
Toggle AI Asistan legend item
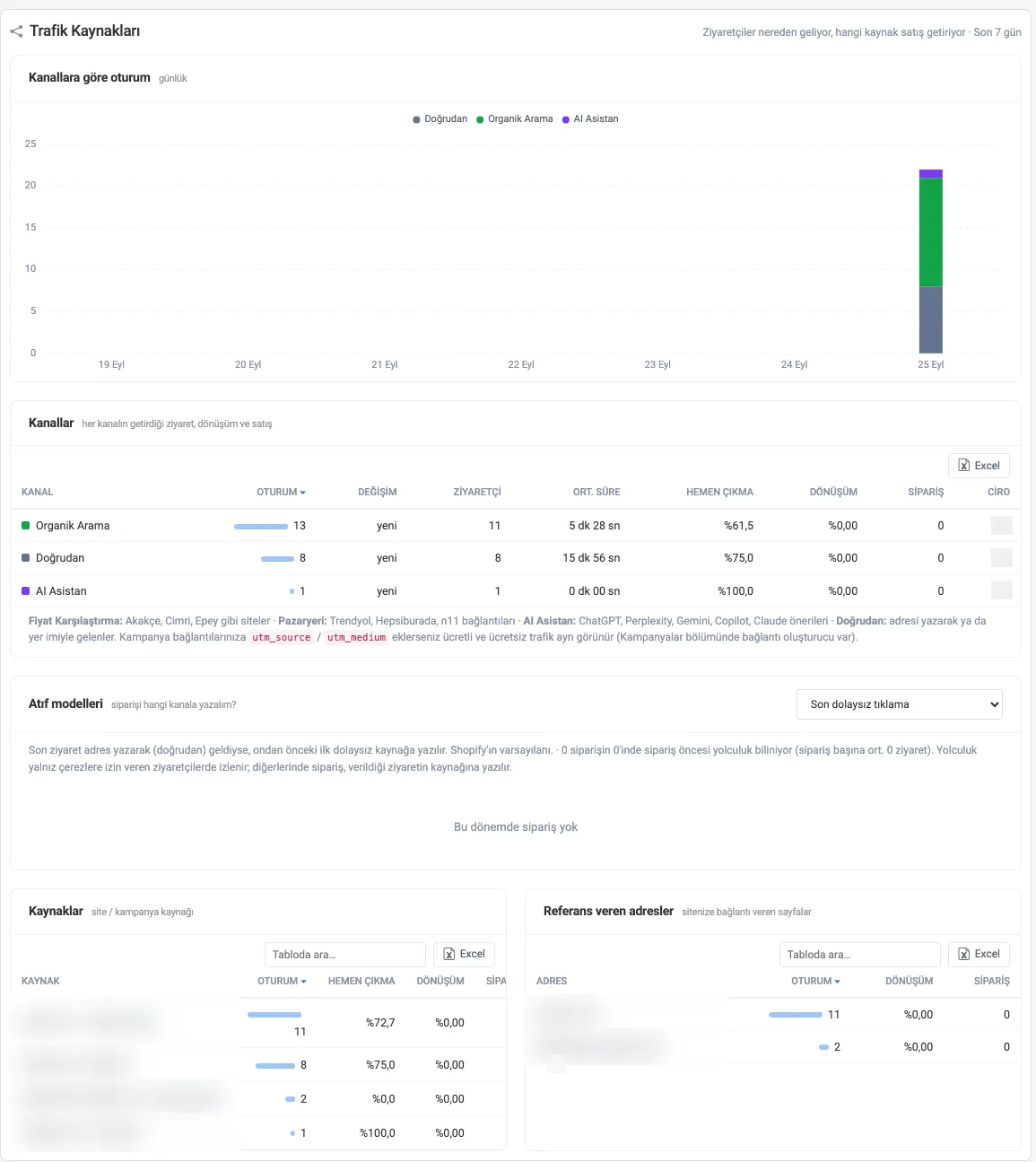(x=590, y=119)
